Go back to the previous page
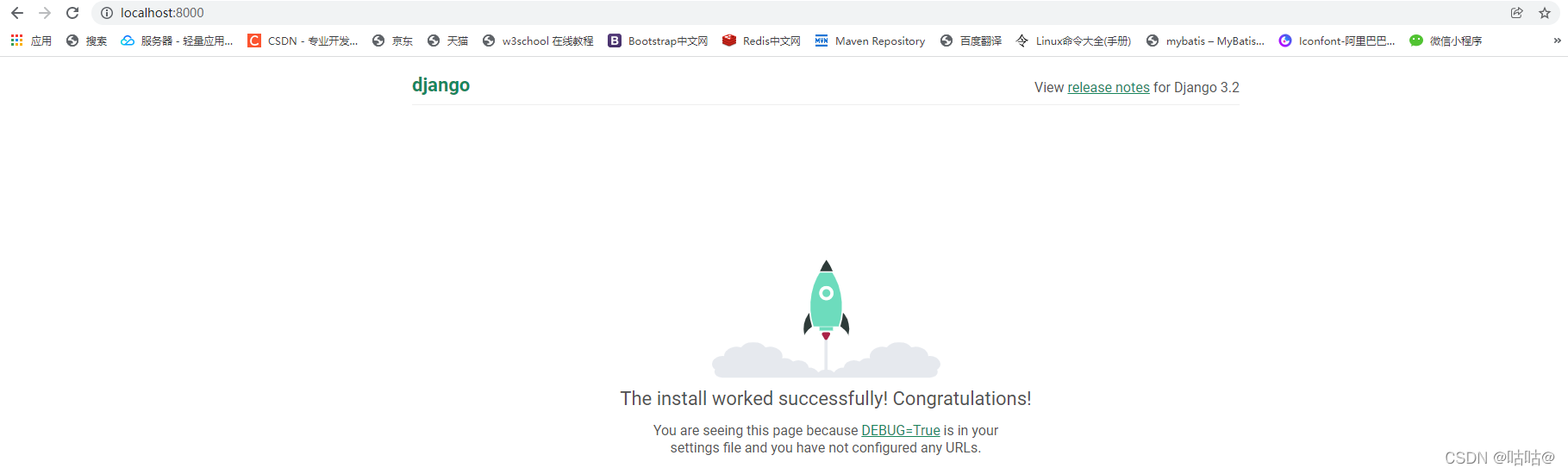The image size is (1568, 474). (x=17, y=13)
